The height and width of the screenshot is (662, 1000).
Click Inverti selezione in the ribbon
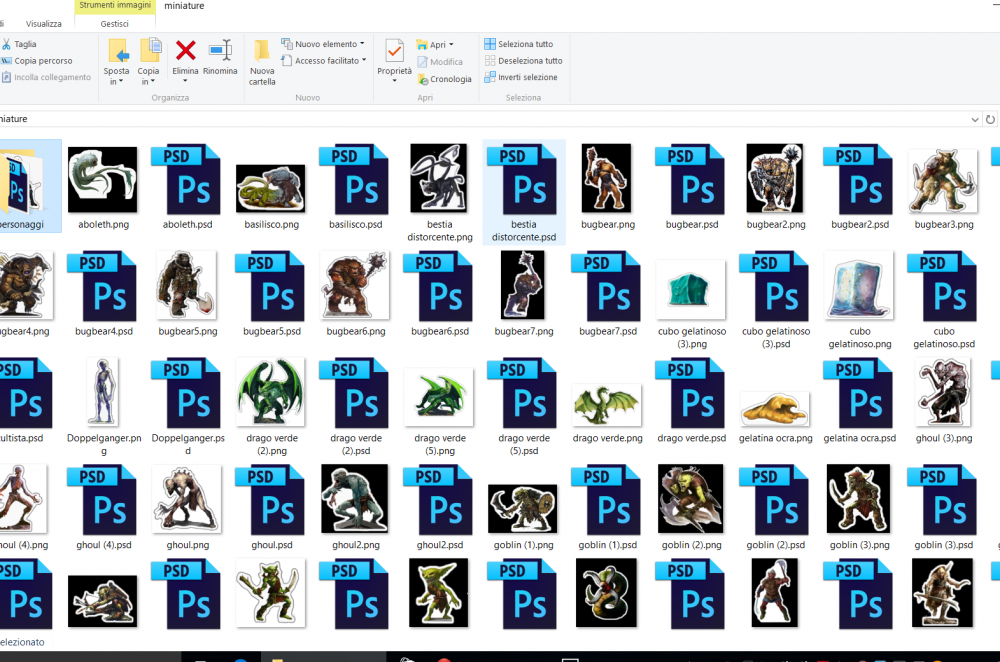[x=490, y=77]
